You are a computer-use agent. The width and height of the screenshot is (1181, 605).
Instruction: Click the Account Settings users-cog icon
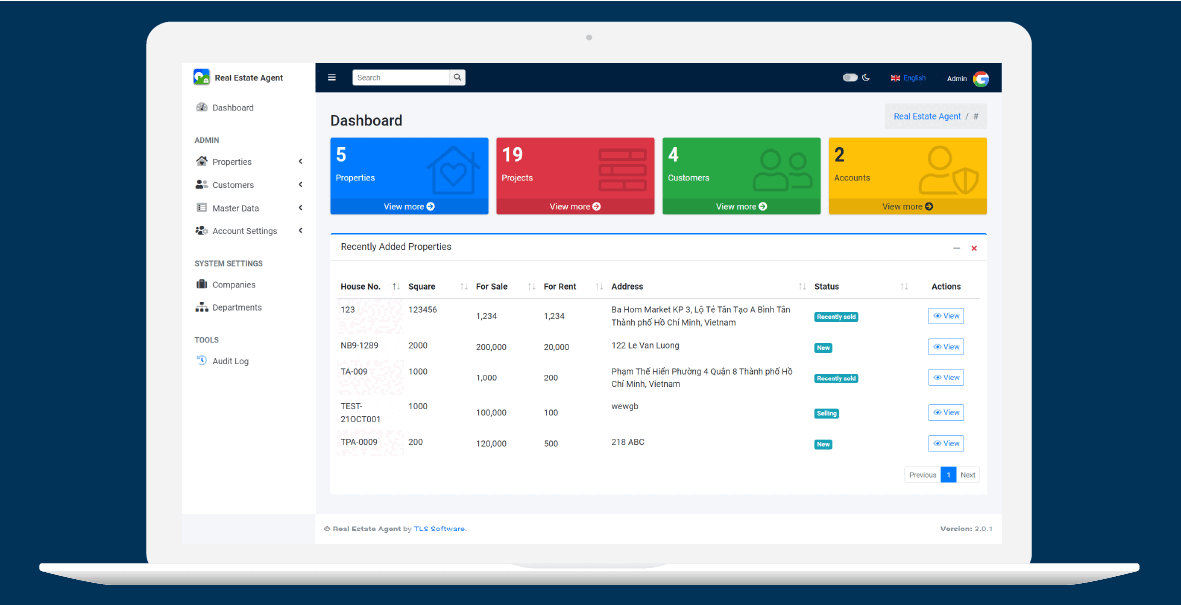click(202, 231)
